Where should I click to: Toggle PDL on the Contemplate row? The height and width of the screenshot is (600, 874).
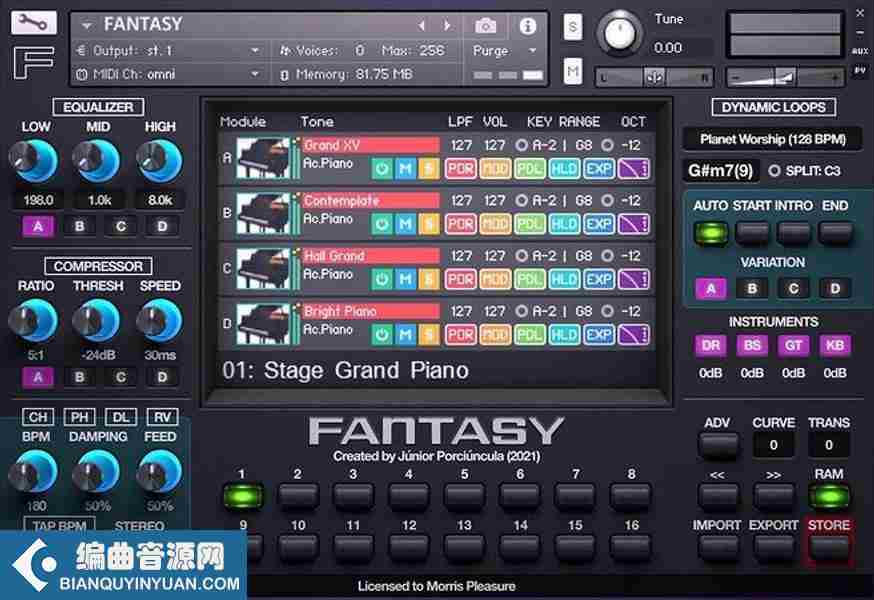[530, 224]
